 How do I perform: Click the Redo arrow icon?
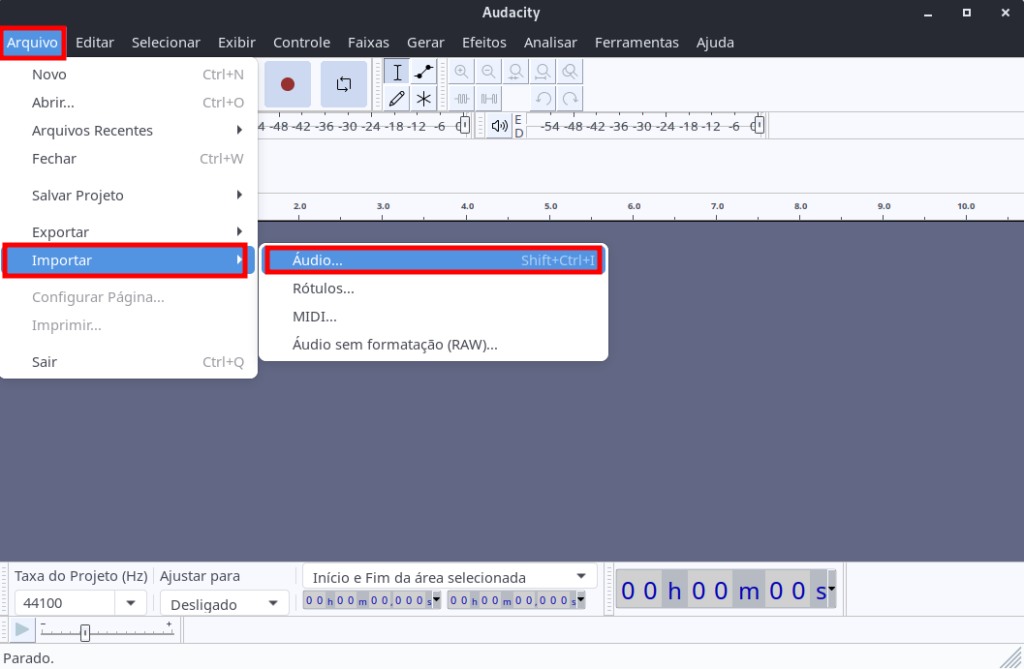(x=570, y=99)
